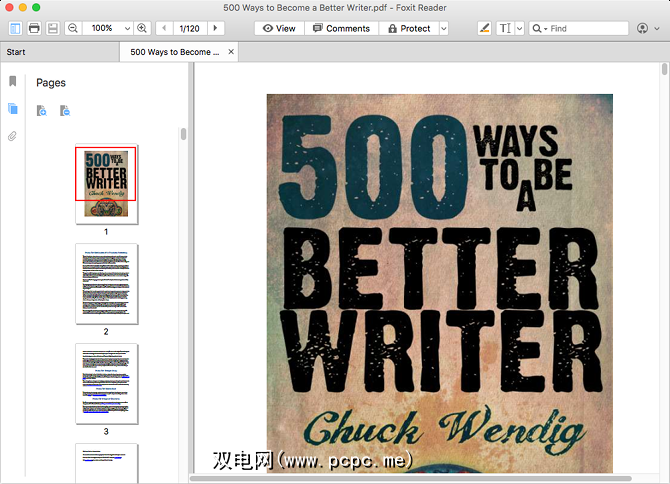Open the user account icon
The height and width of the screenshot is (484, 670).
(642, 29)
